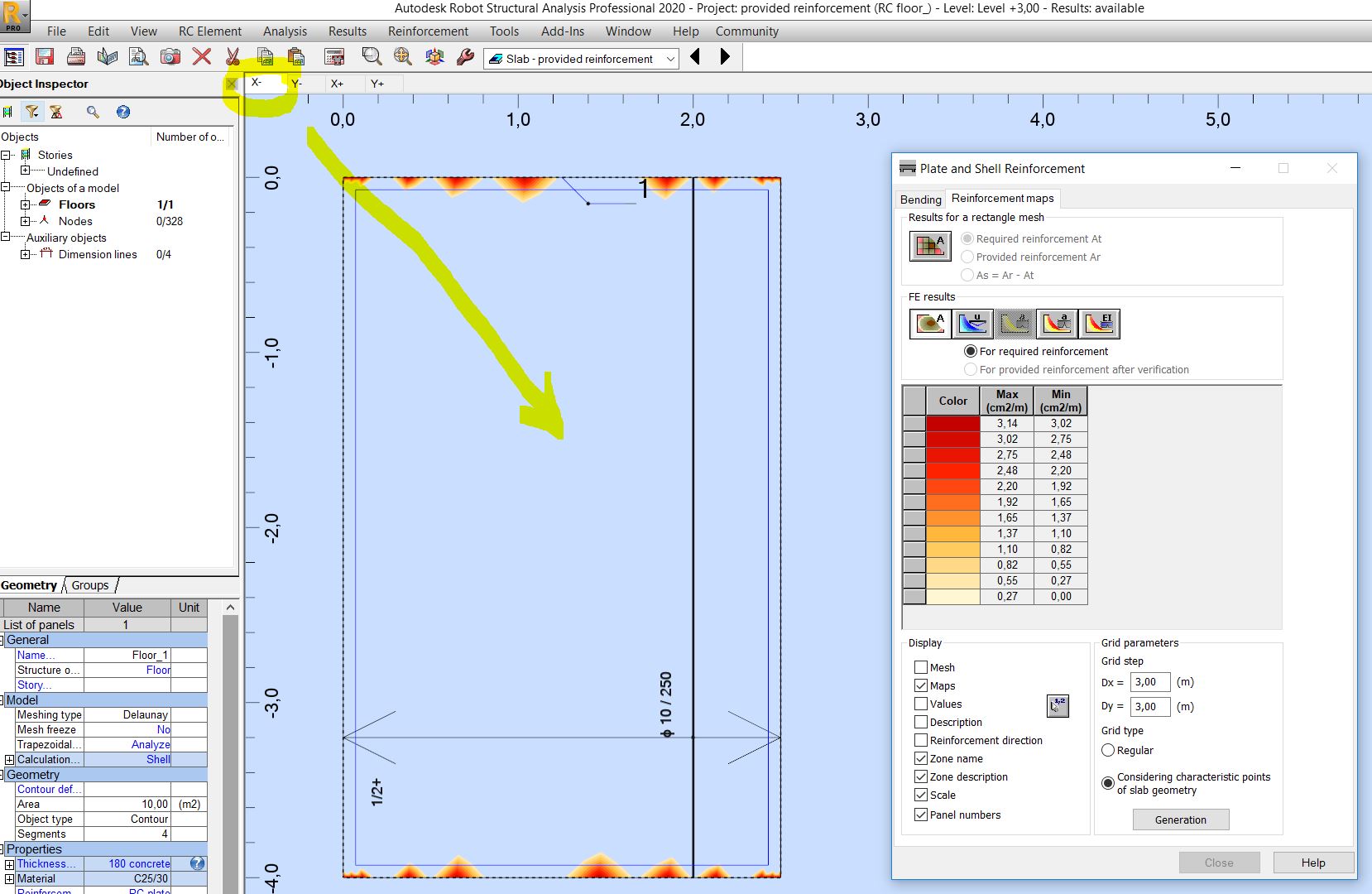Click the filter icon in Object Inspector
This screenshot has width=1372, height=894.
coord(33,112)
